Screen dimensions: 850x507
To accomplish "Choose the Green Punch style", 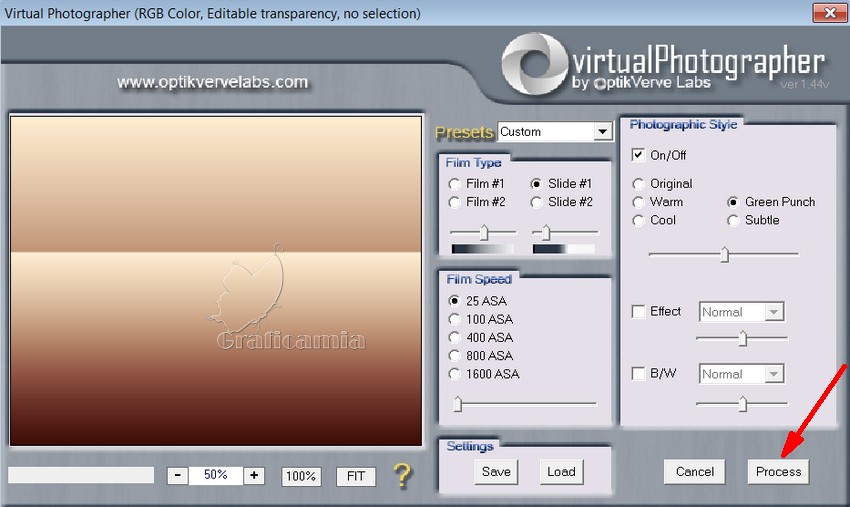I will coord(733,202).
